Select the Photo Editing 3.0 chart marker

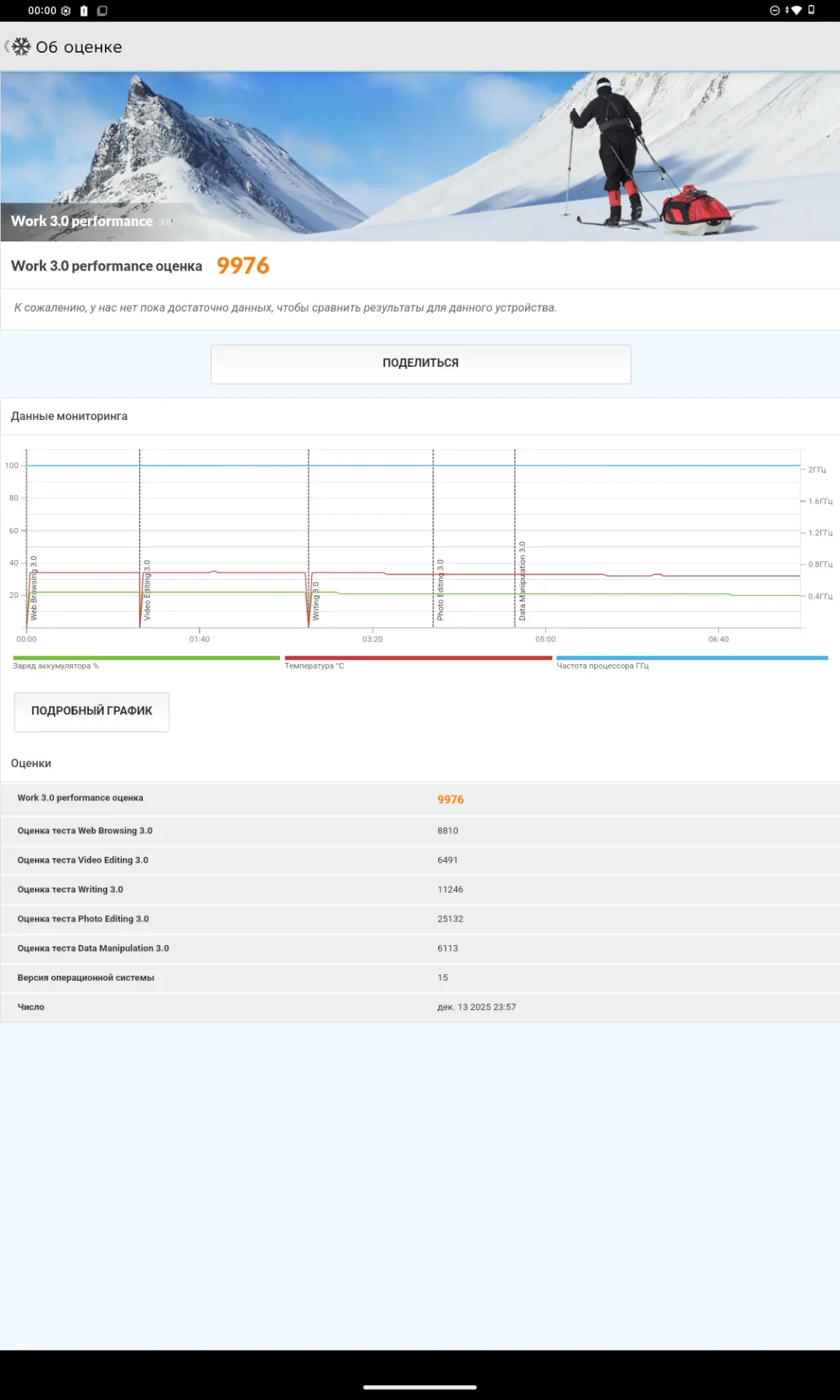440,590
